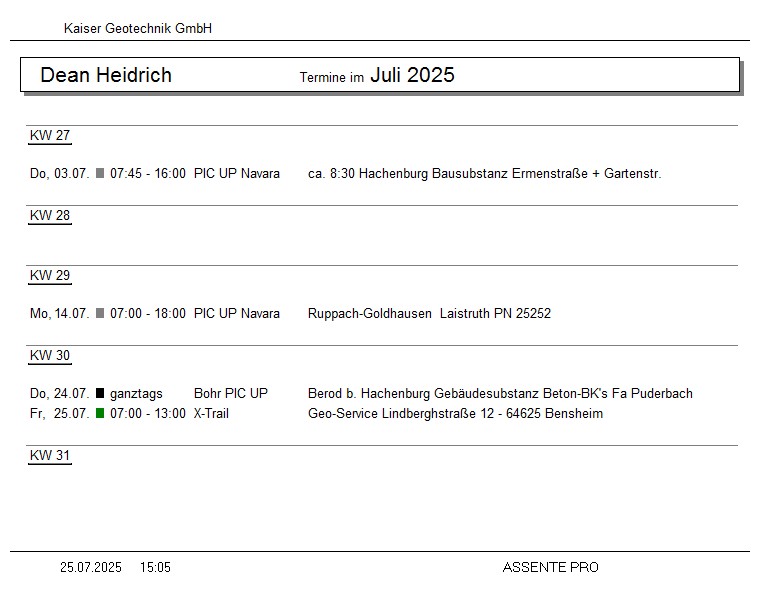Select the black square for 24.07. entry
The width and height of the screenshot is (780, 591).
pos(100,394)
